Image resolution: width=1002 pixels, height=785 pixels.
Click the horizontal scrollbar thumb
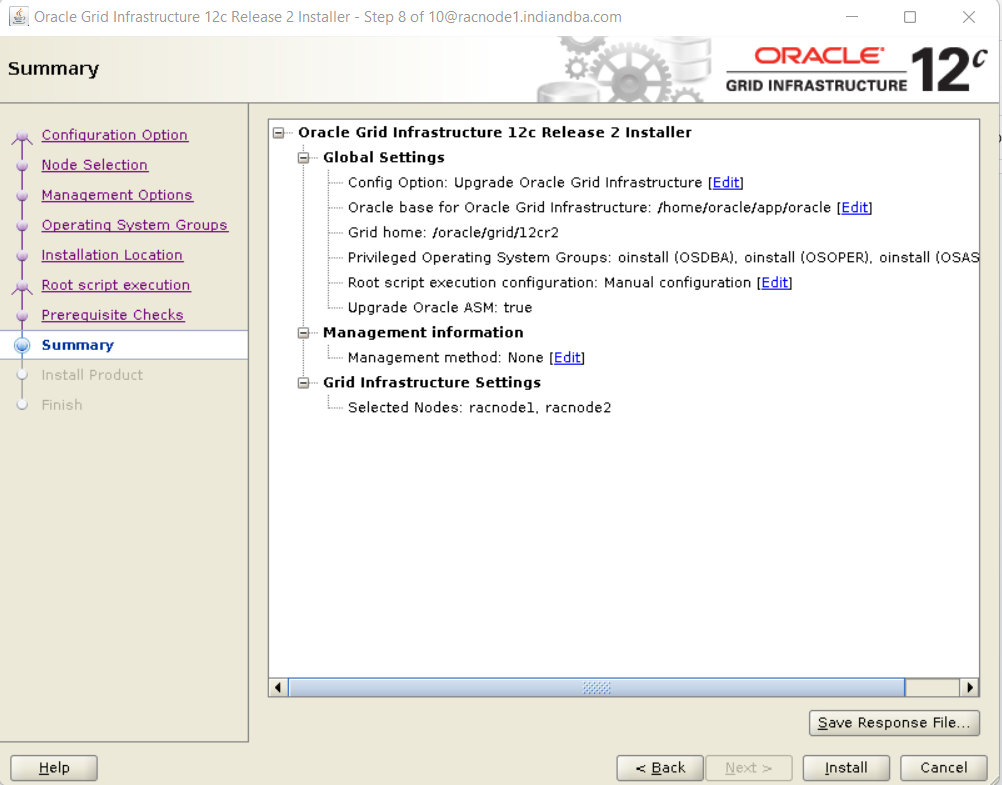pos(597,688)
